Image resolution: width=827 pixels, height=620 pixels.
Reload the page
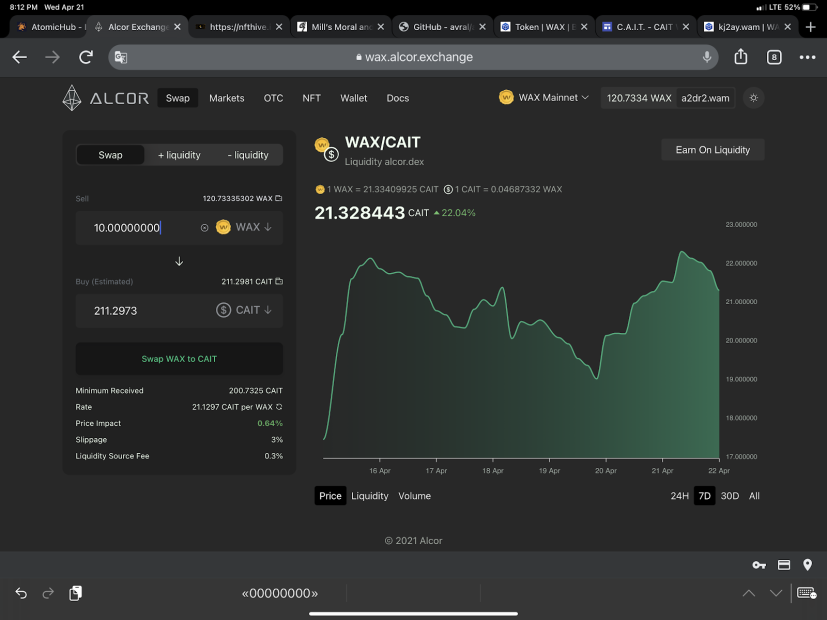[86, 57]
